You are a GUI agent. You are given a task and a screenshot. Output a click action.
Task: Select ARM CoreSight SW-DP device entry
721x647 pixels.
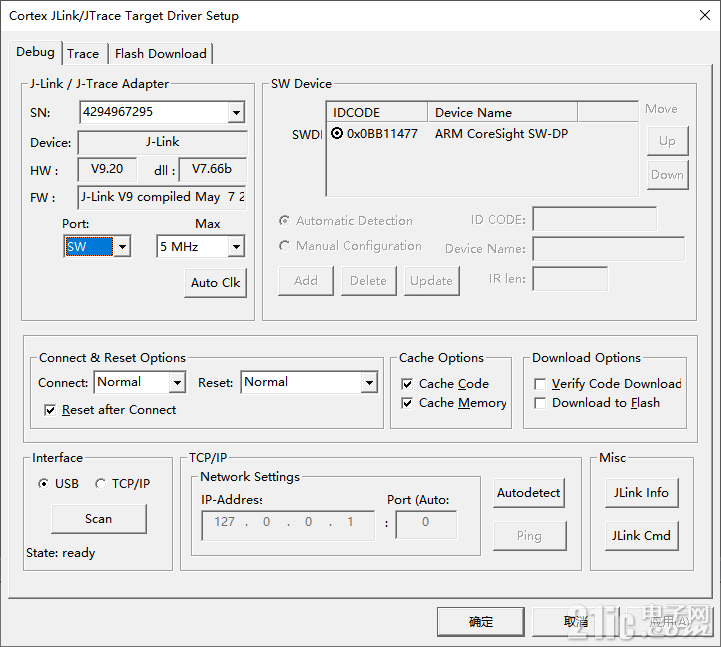point(501,134)
